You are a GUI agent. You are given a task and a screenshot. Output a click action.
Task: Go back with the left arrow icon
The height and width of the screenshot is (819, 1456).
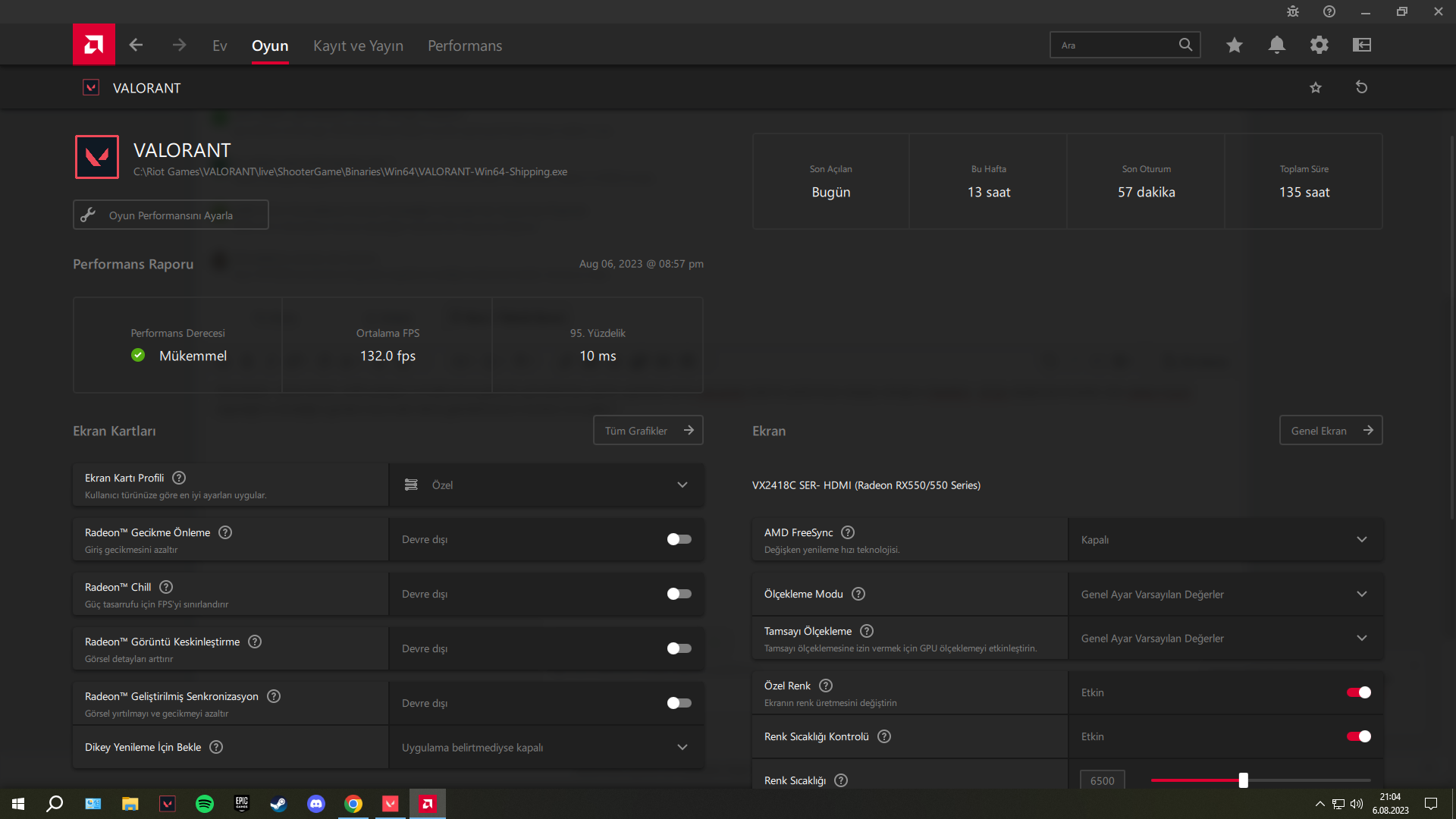tap(136, 45)
